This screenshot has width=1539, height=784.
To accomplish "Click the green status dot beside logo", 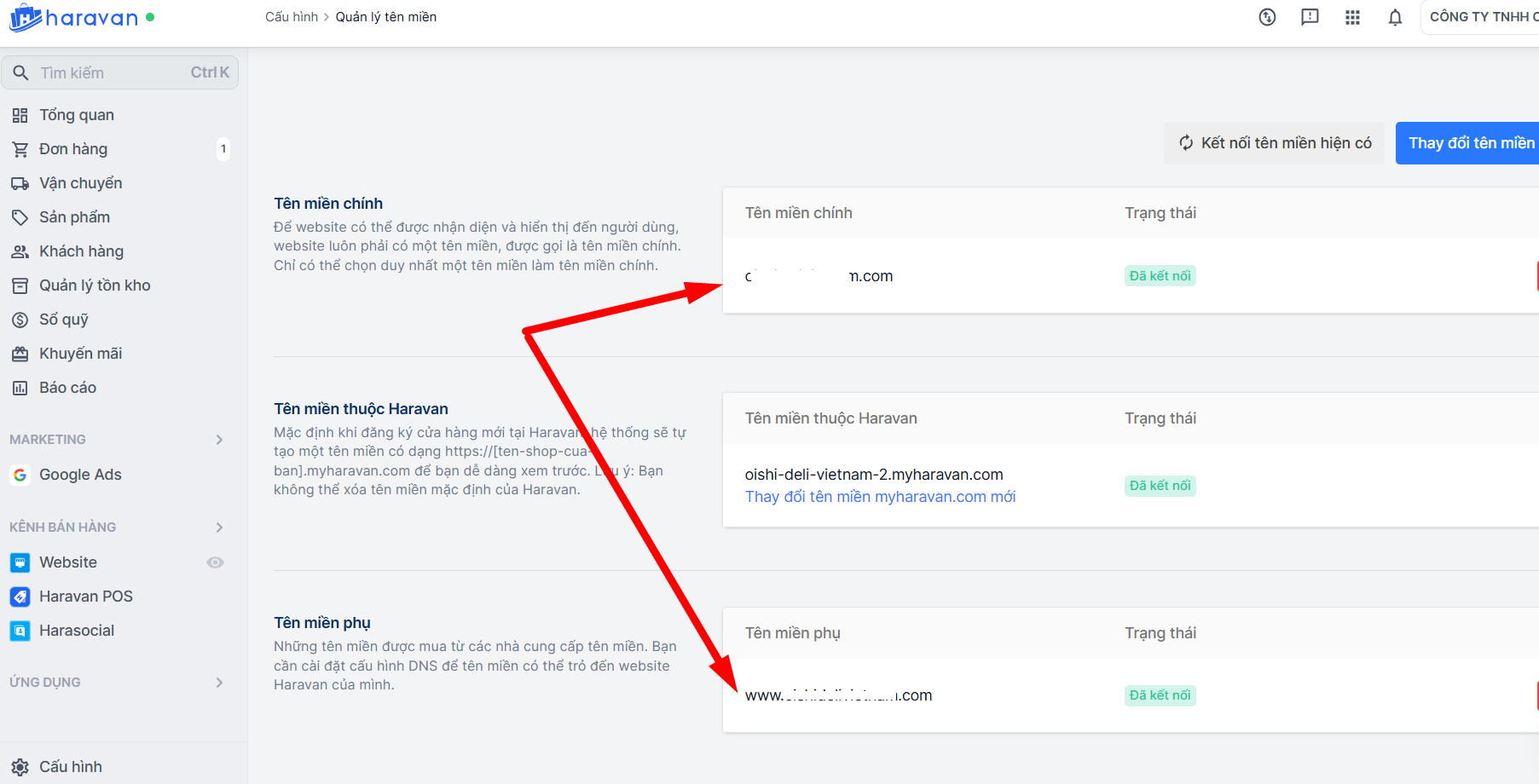I will pos(150,17).
